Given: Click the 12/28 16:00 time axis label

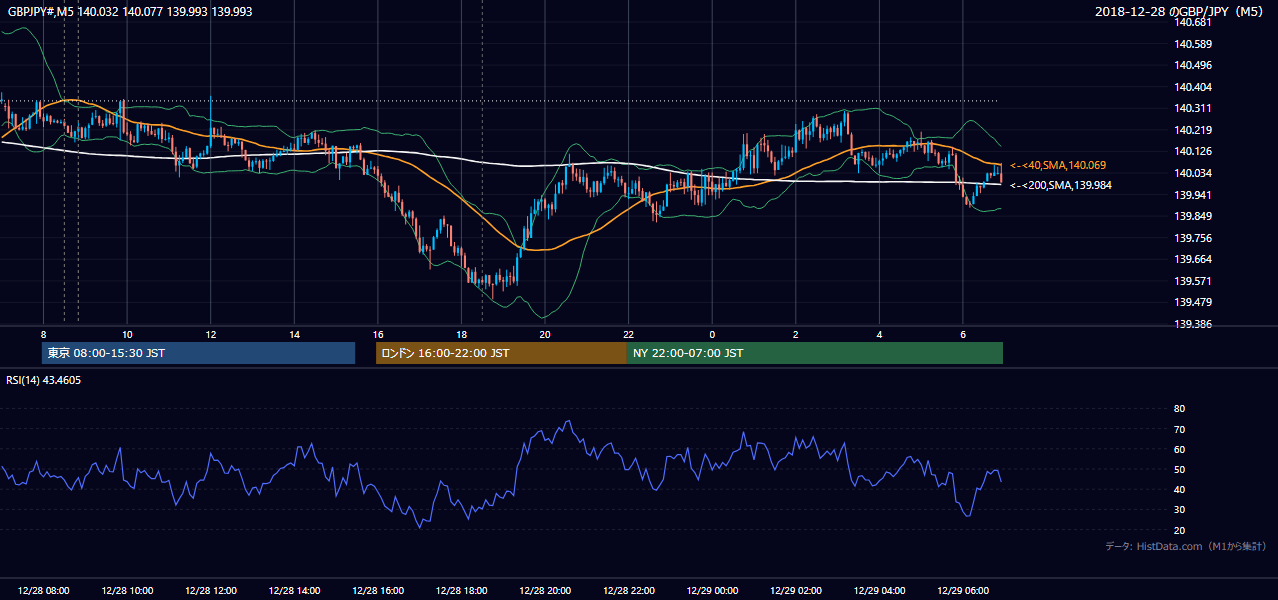Looking at the screenshot, I should tap(378, 591).
